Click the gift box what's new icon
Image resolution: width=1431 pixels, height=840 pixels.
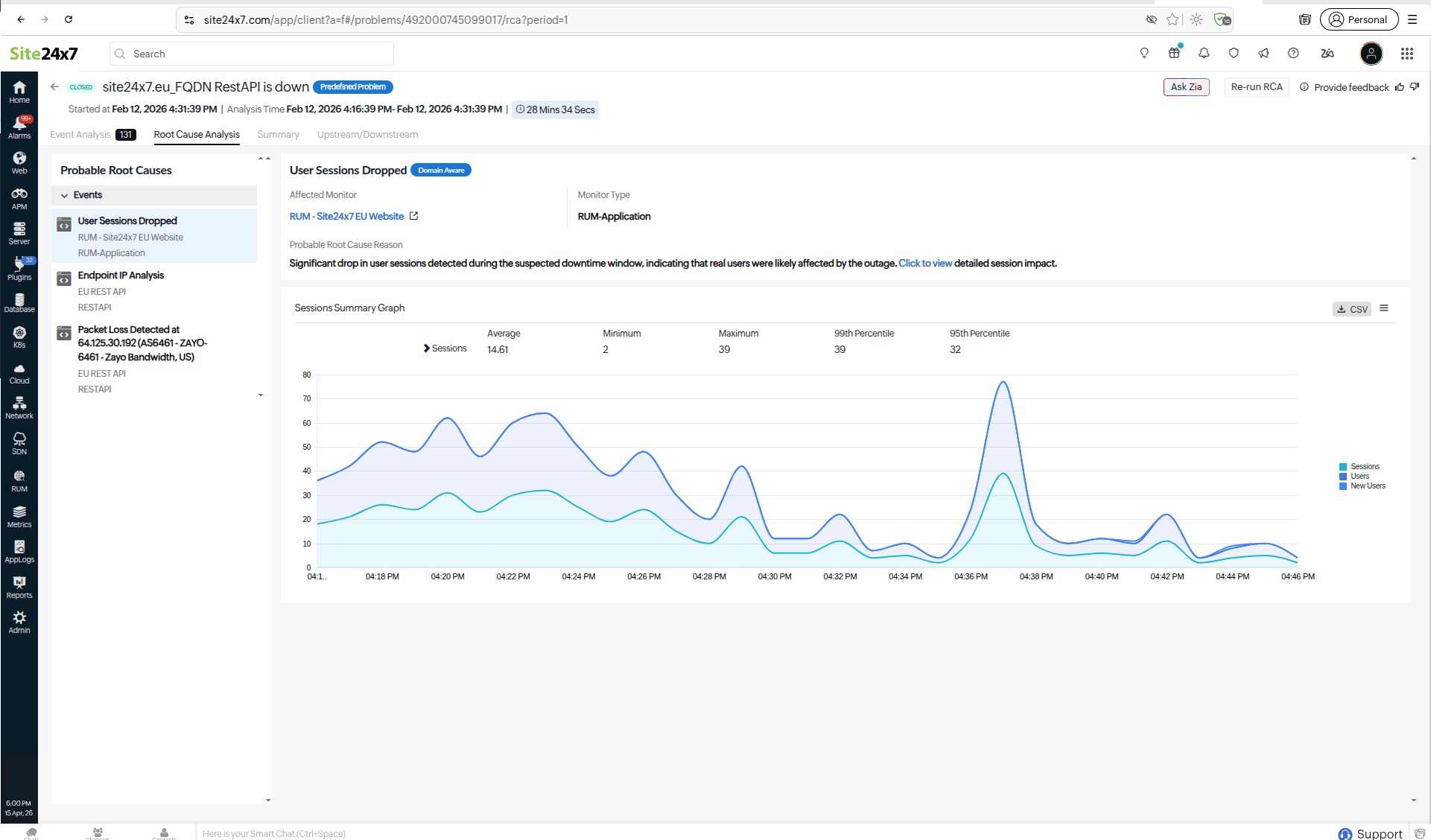point(1174,53)
